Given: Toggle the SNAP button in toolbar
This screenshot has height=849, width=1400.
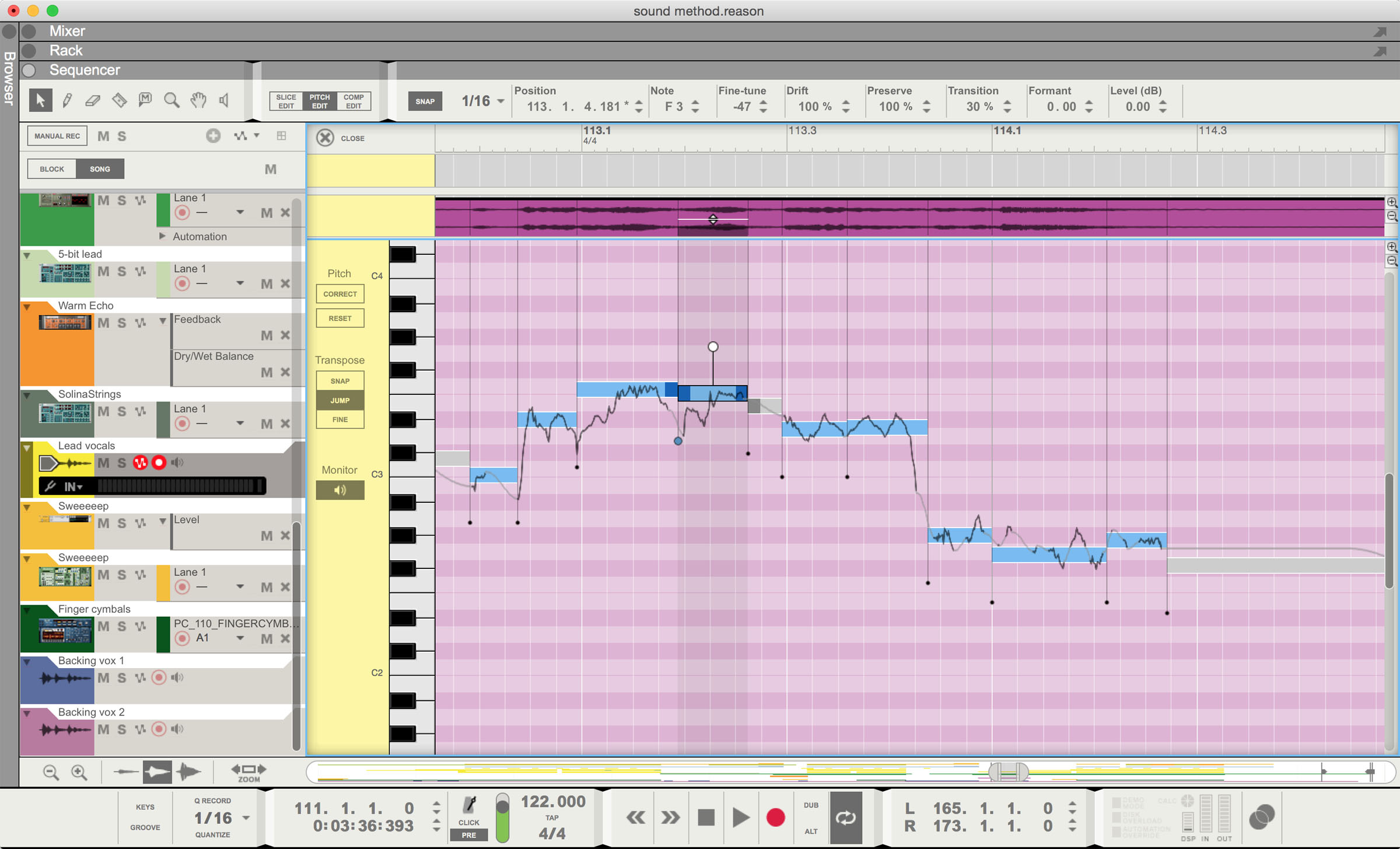Looking at the screenshot, I should (x=425, y=102).
